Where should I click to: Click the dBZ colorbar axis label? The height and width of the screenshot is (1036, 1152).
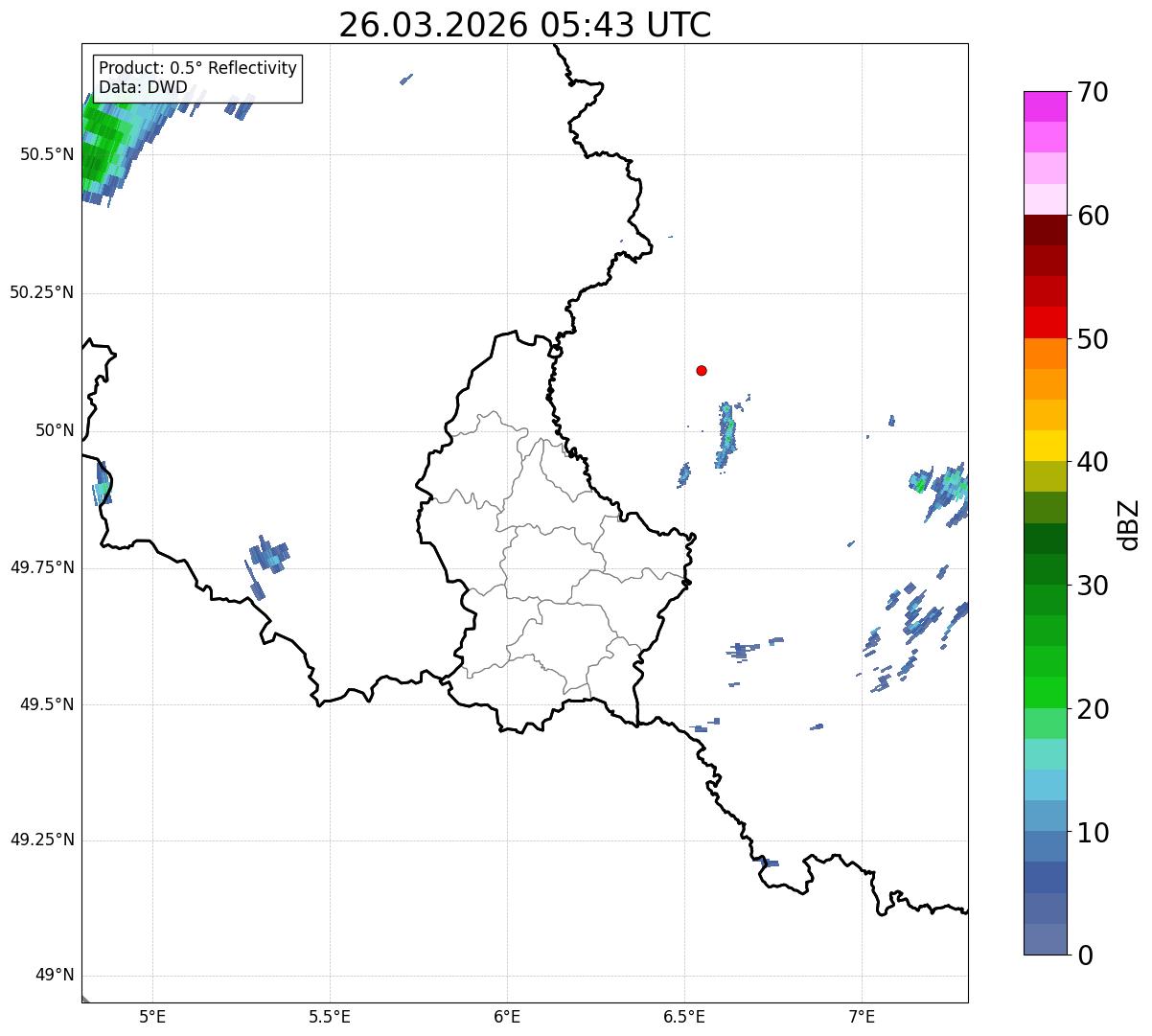point(1129,524)
